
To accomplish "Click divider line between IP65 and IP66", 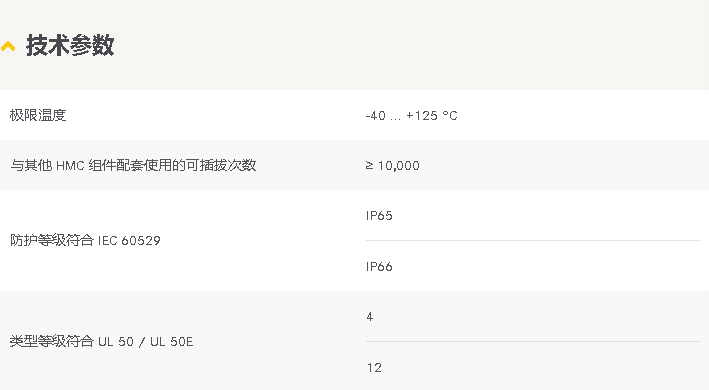I will point(533,240).
